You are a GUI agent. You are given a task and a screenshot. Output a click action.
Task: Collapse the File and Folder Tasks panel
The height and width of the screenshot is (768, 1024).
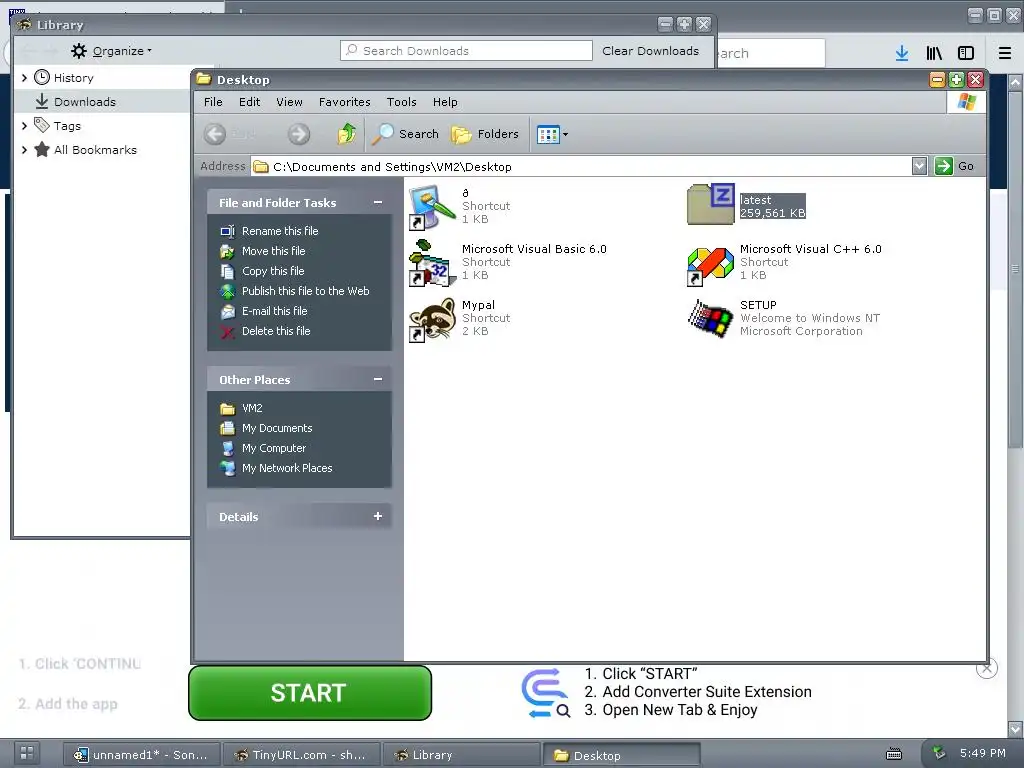point(377,202)
